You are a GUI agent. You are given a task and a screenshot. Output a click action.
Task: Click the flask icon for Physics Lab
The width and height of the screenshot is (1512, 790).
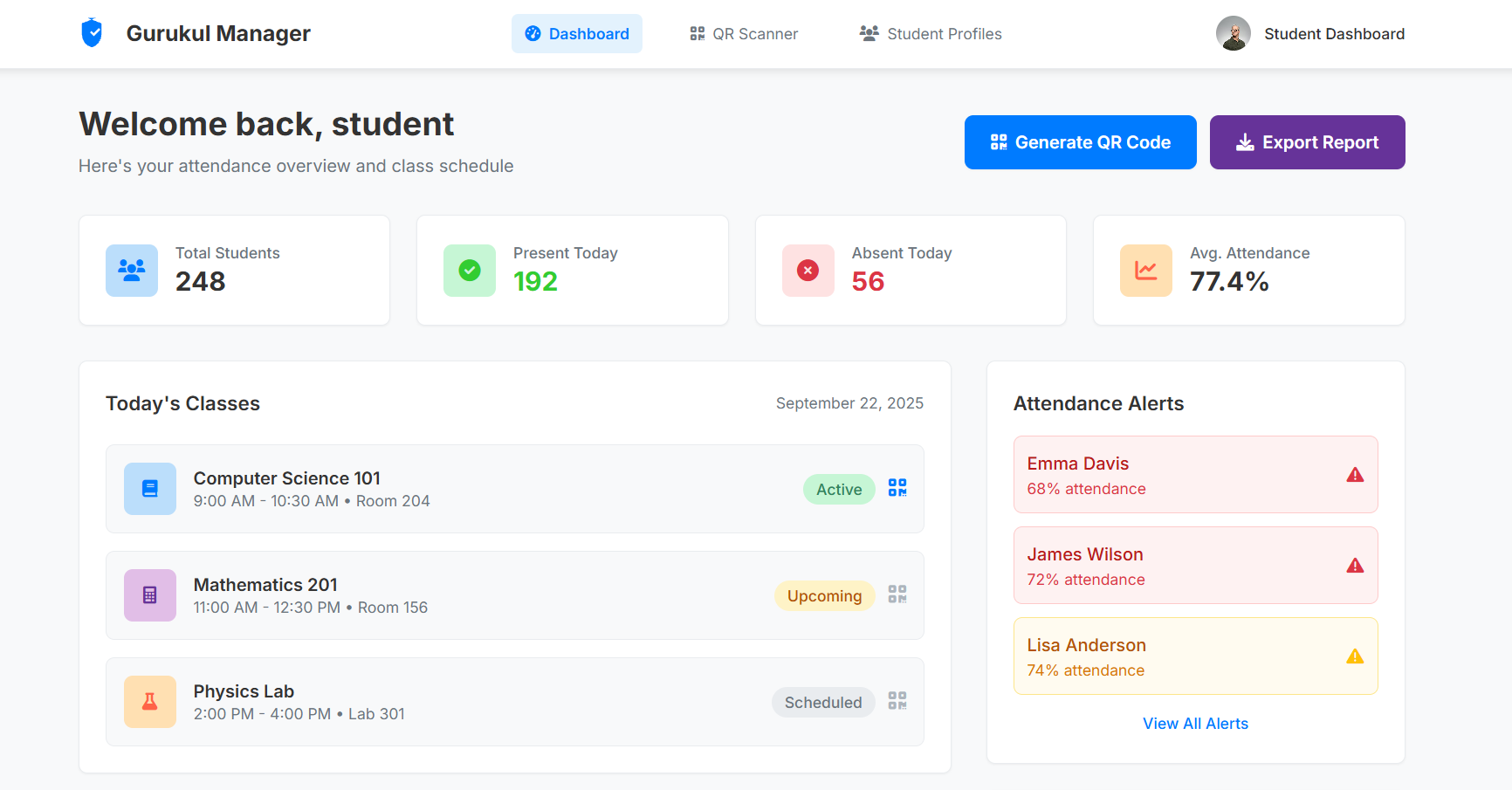click(149, 701)
